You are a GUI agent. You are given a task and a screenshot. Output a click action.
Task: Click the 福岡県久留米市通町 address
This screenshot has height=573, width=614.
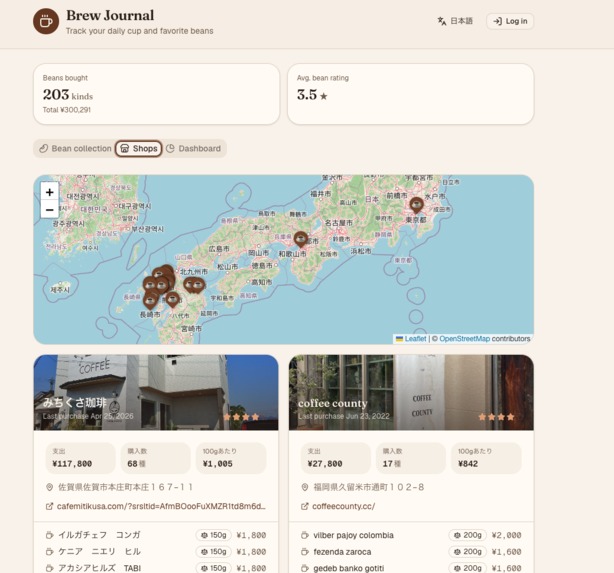click(x=368, y=487)
